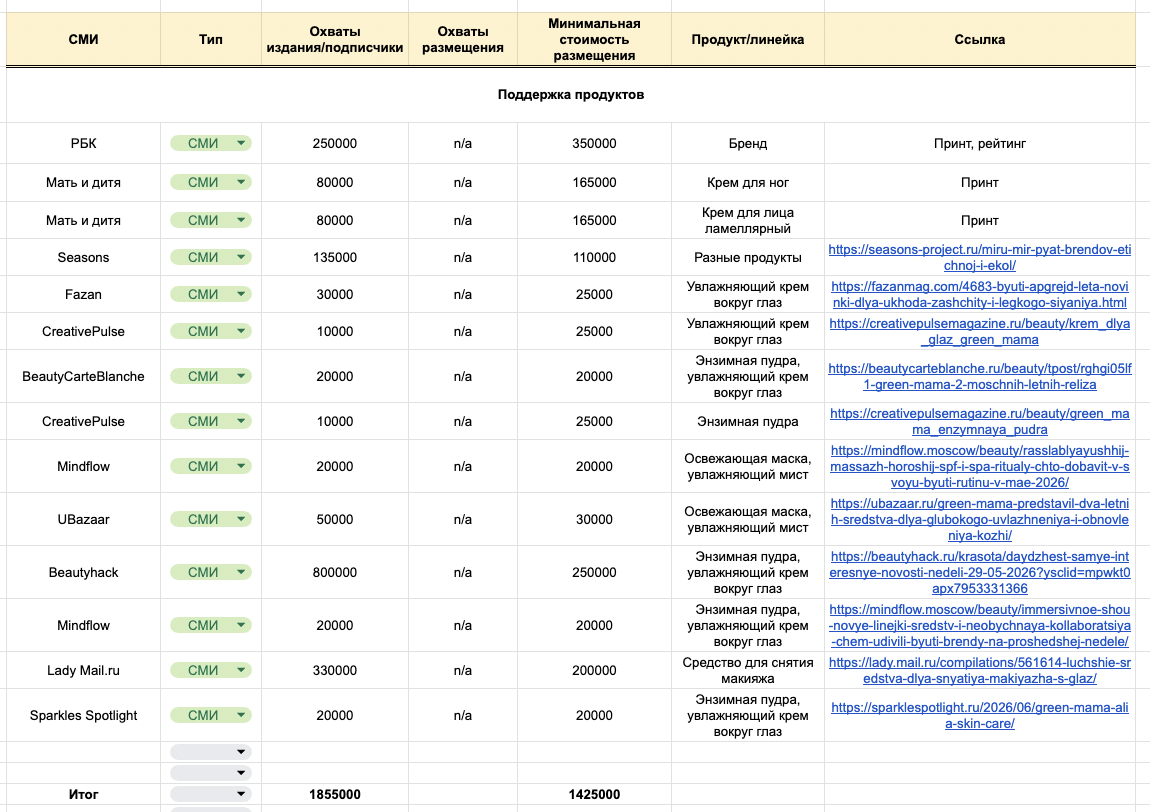Viewport: 1150px width, 812px height.
Task: Click the Итог label cell
Action: pos(83,794)
